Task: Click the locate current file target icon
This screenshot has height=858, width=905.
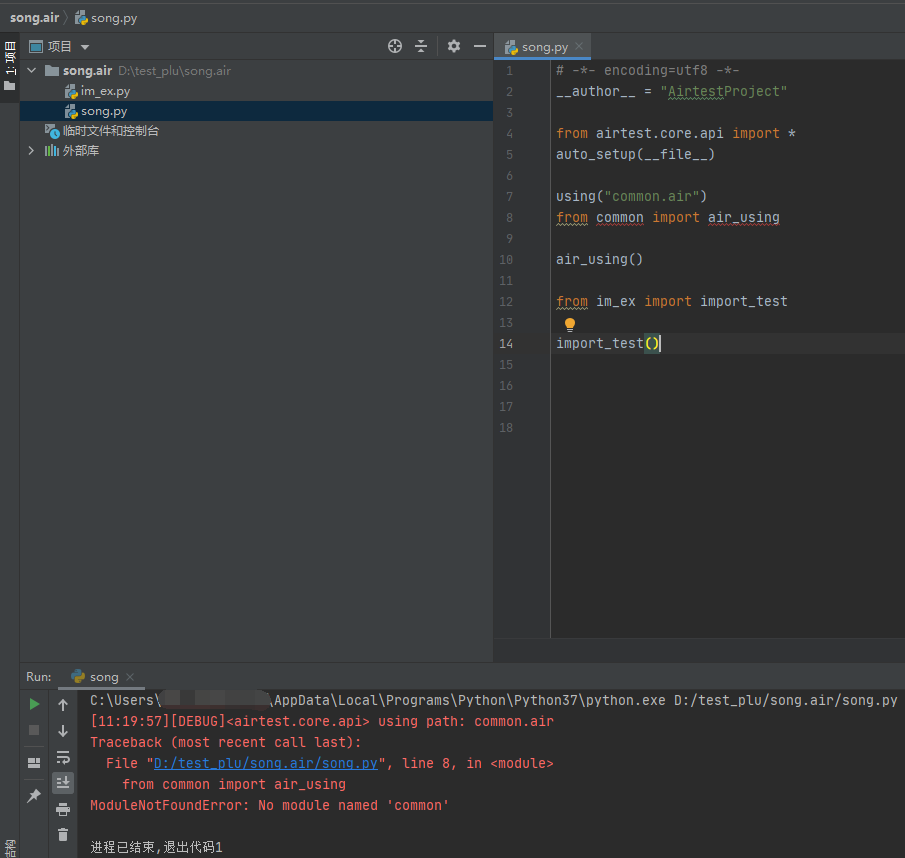Action: pos(395,46)
